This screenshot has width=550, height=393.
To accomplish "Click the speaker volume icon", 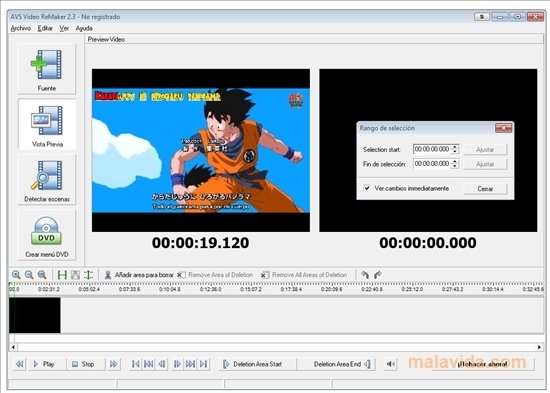I will click(x=390, y=364).
